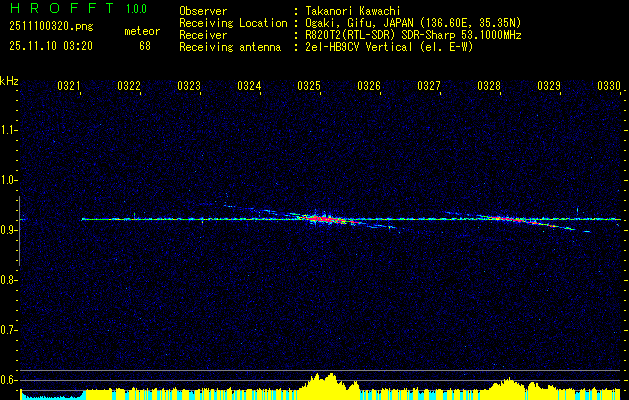Click the Receiving antenna label

point(230,47)
